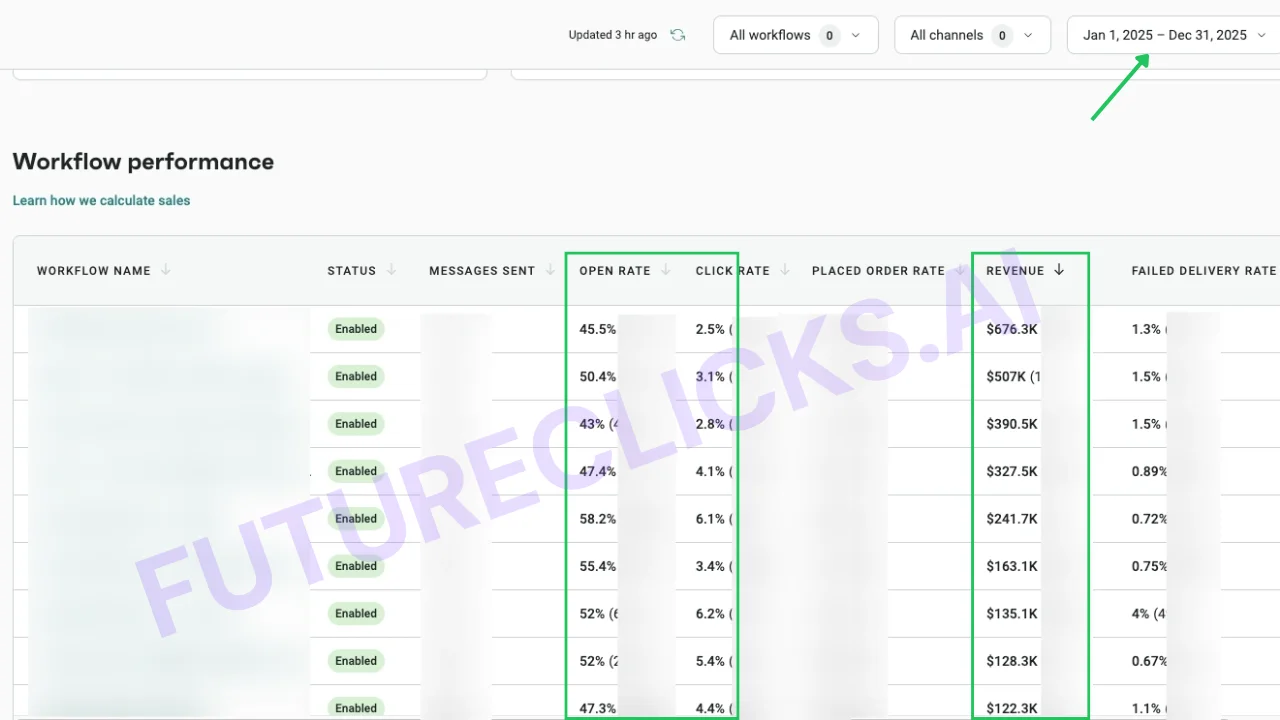
Task: Click the 0.89% failed delivery rate cell
Action: pyautogui.click(x=1150, y=472)
